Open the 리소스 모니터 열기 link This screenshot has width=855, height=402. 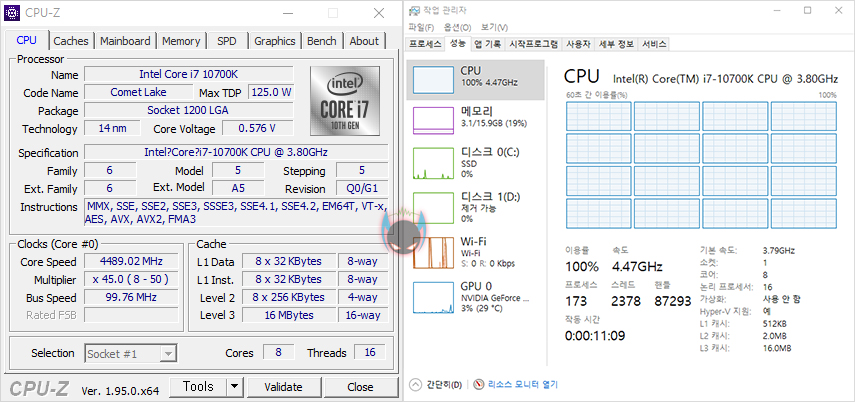point(523,385)
